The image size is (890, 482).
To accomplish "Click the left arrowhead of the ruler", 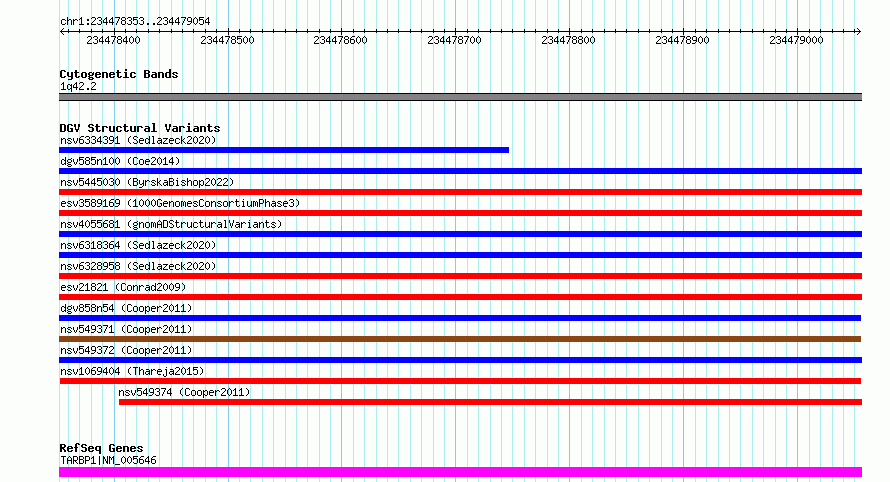I will pyautogui.click(x=62, y=32).
